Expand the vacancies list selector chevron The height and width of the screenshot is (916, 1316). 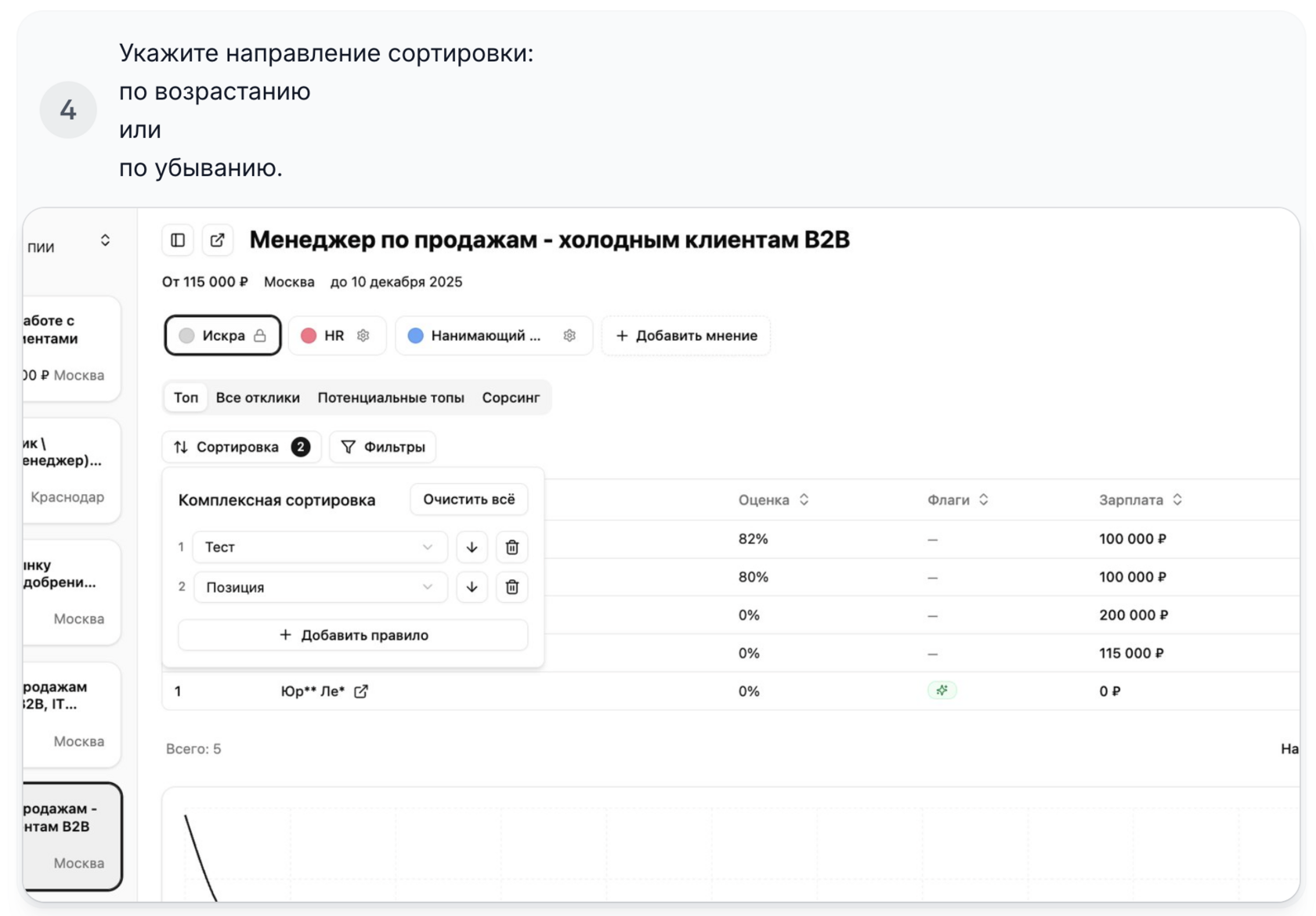[105, 241]
